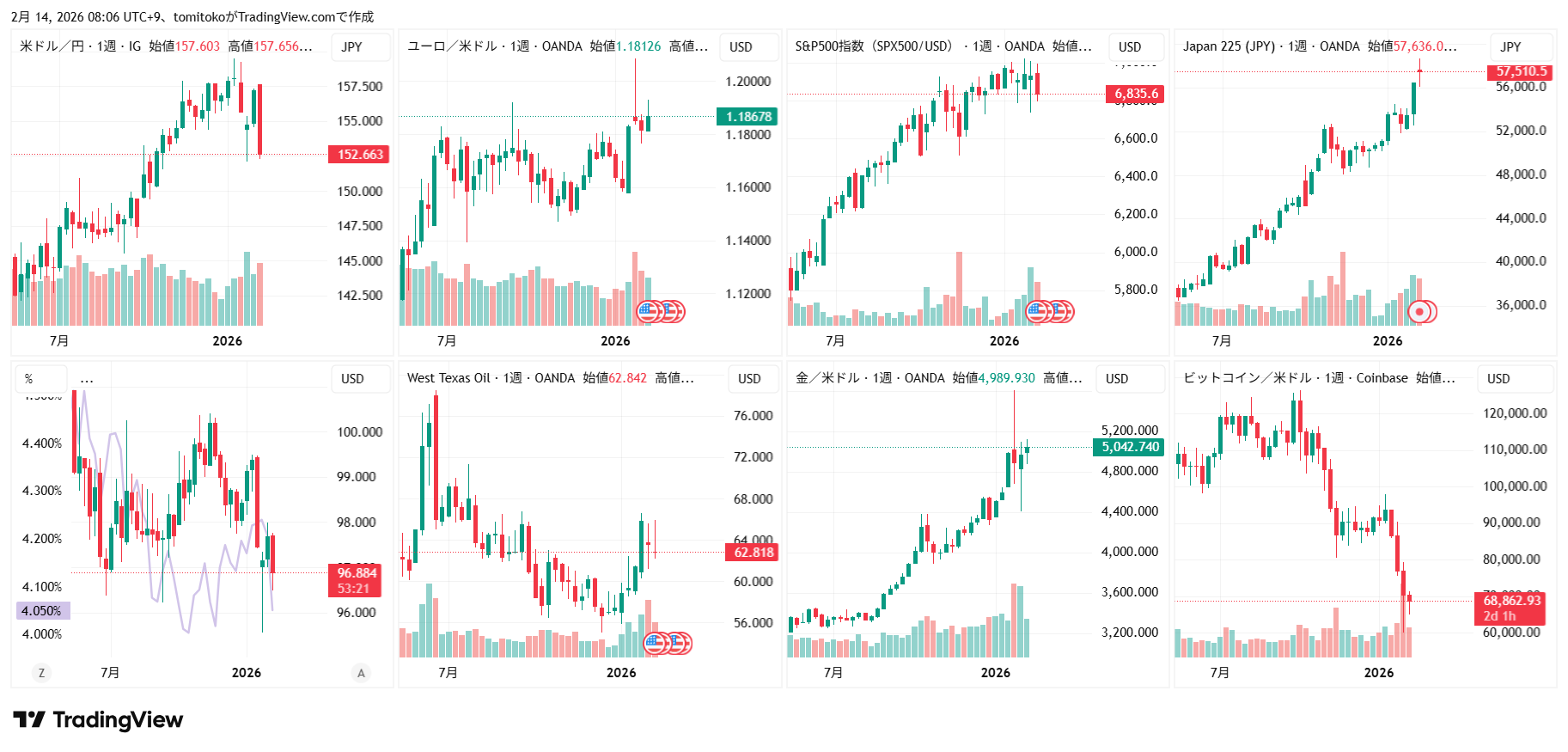The image size is (1568, 752).
Task: Click the Z timezone button on the yield chart
Action: point(41,673)
